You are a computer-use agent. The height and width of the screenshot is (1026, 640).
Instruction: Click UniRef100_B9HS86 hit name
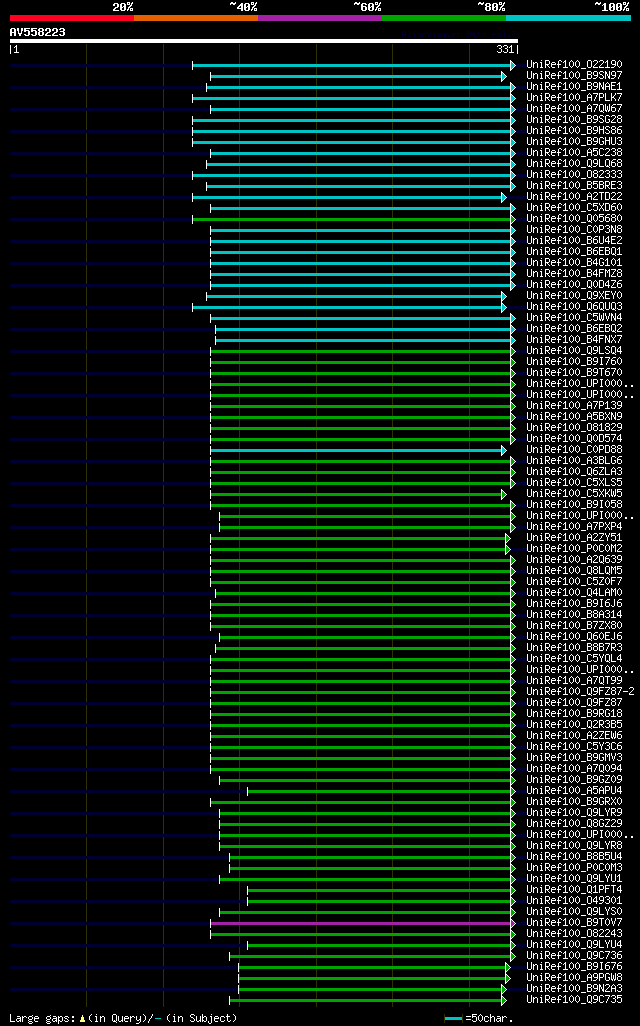(574, 130)
